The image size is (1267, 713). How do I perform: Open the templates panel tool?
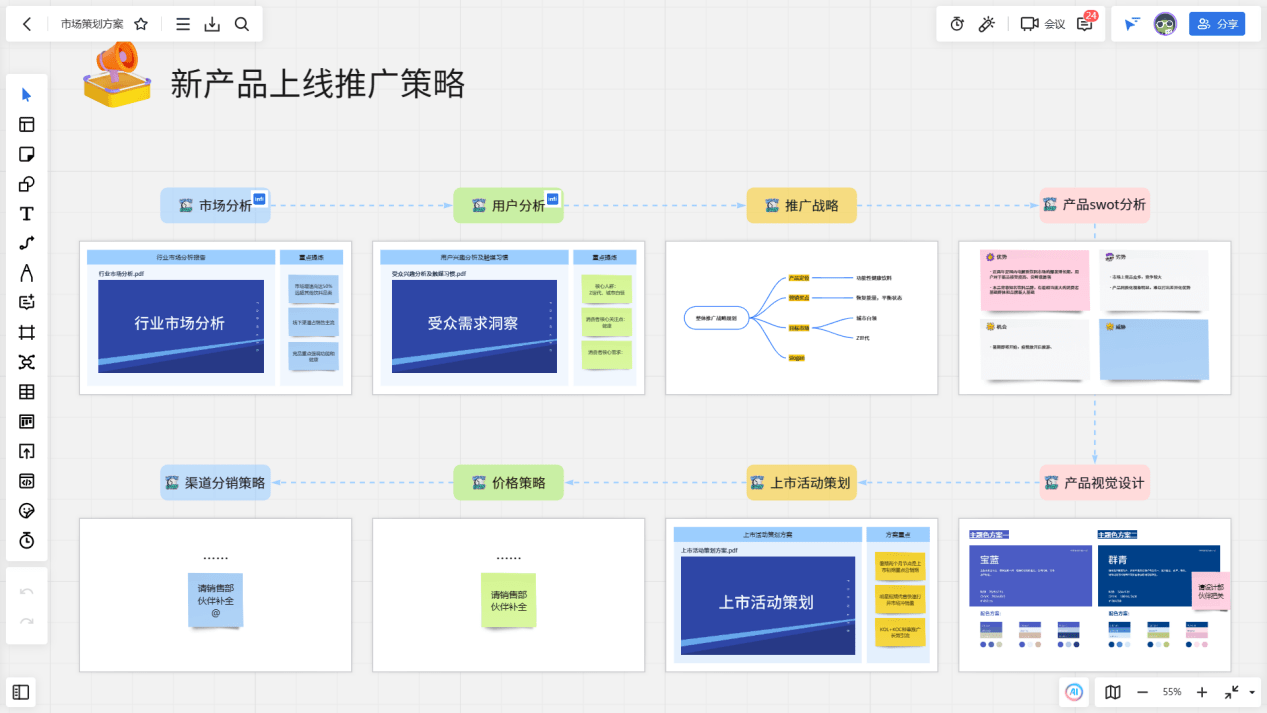point(27,125)
